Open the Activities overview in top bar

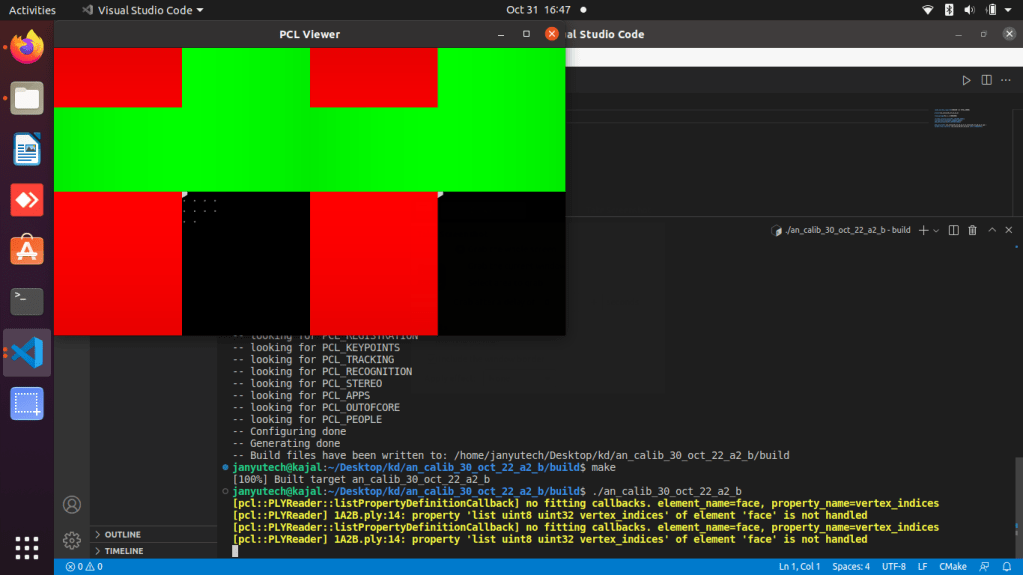(x=32, y=9)
